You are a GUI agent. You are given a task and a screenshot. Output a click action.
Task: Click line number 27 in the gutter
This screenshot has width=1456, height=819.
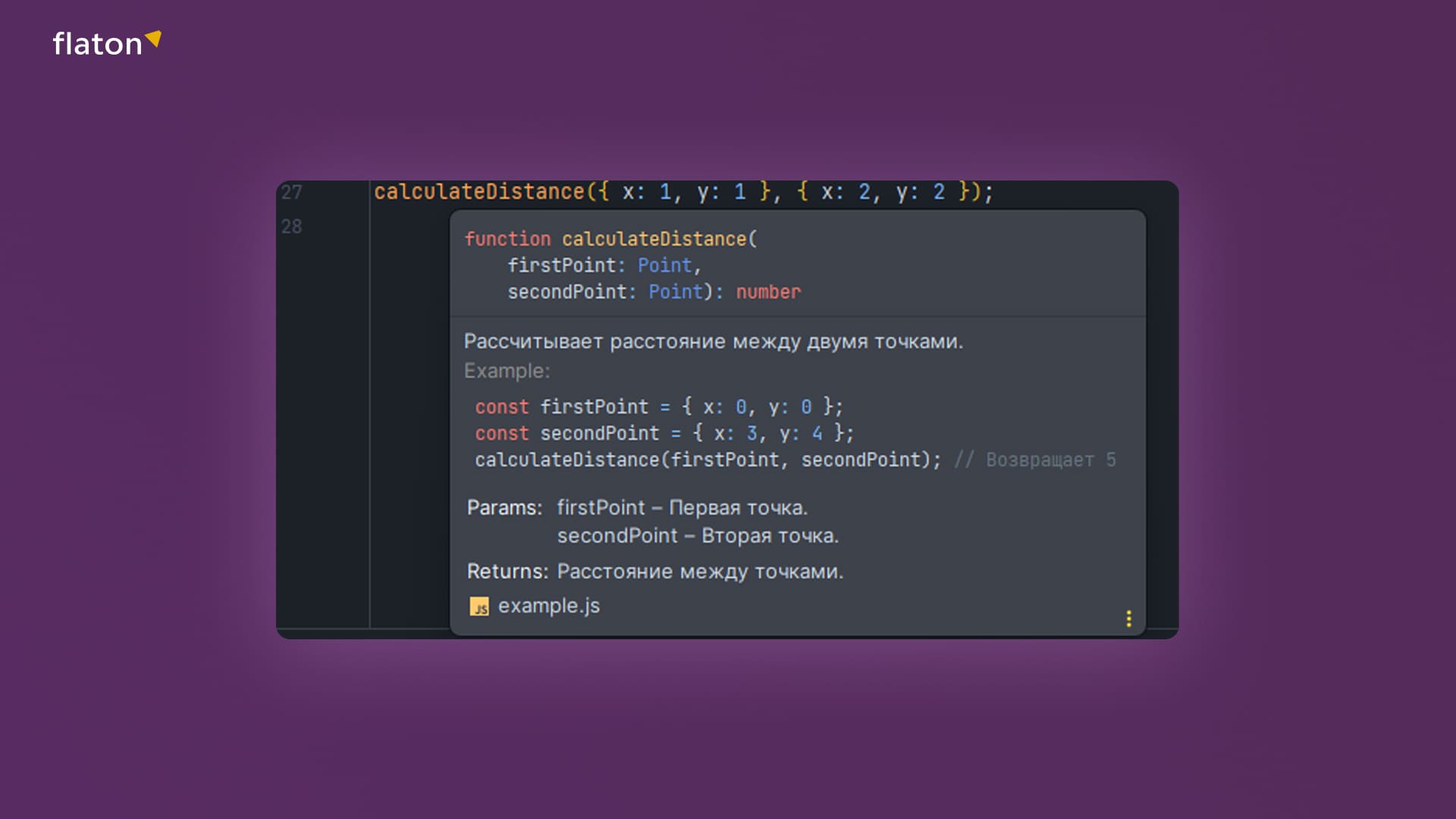click(x=291, y=193)
